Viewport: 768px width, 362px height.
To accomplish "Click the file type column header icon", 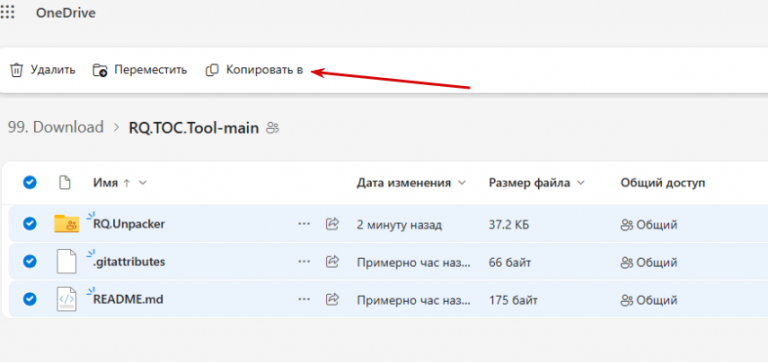I will (x=65, y=183).
